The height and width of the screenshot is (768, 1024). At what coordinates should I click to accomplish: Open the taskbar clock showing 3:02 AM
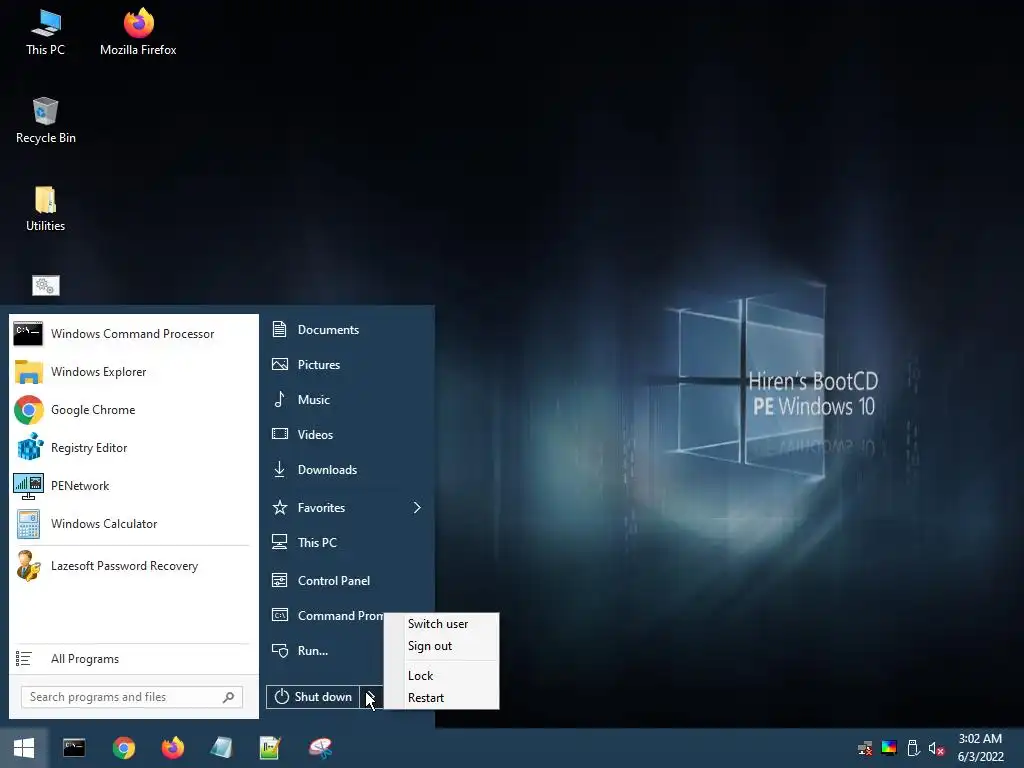click(x=980, y=748)
